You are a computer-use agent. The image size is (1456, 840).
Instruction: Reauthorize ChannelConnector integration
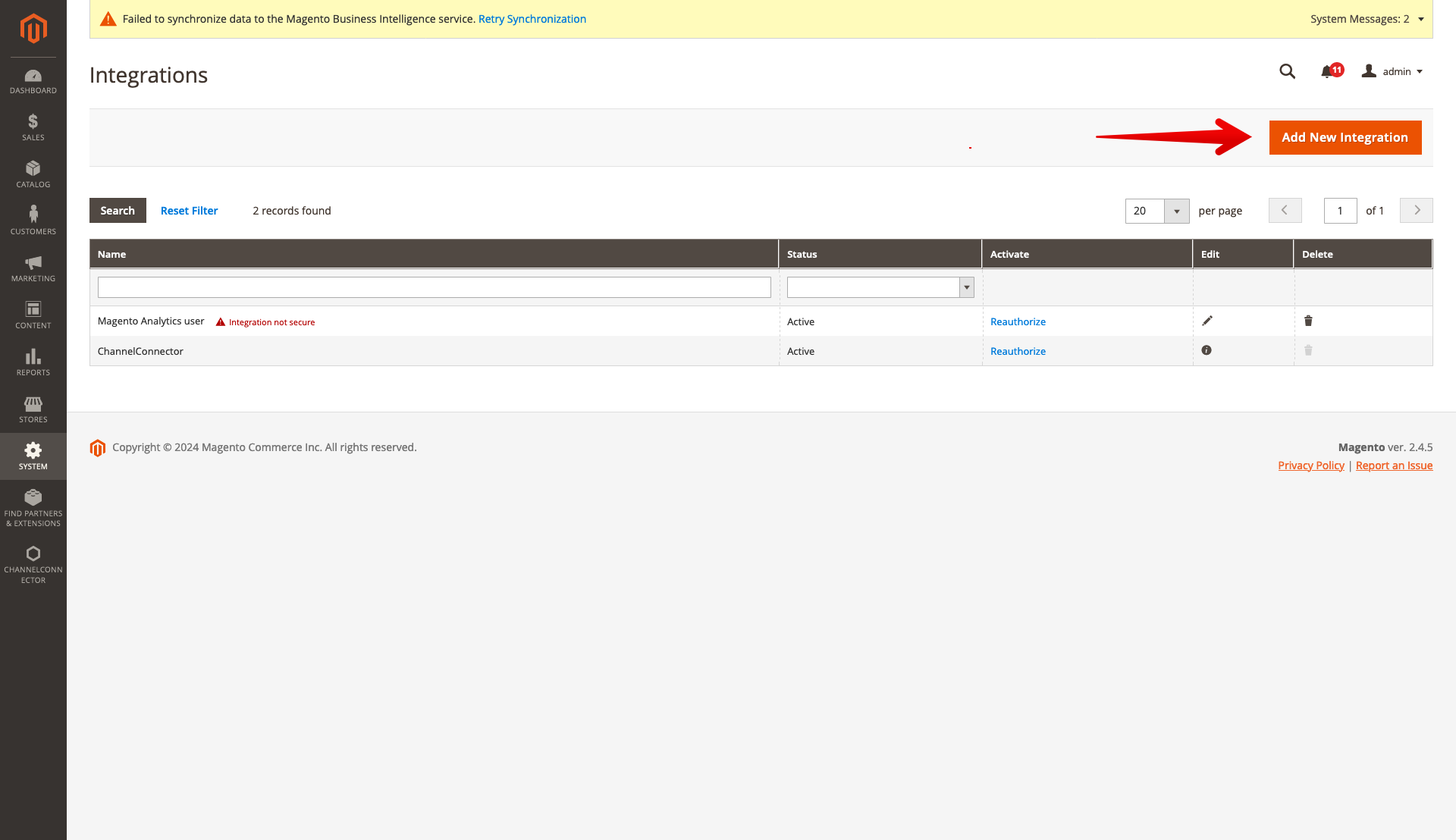[x=1018, y=351]
